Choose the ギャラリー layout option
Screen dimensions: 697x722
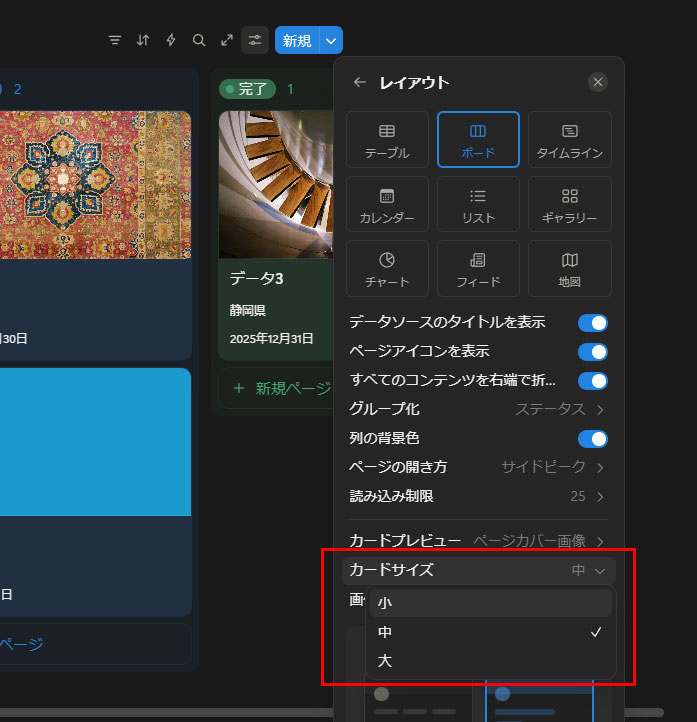(569, 204)
